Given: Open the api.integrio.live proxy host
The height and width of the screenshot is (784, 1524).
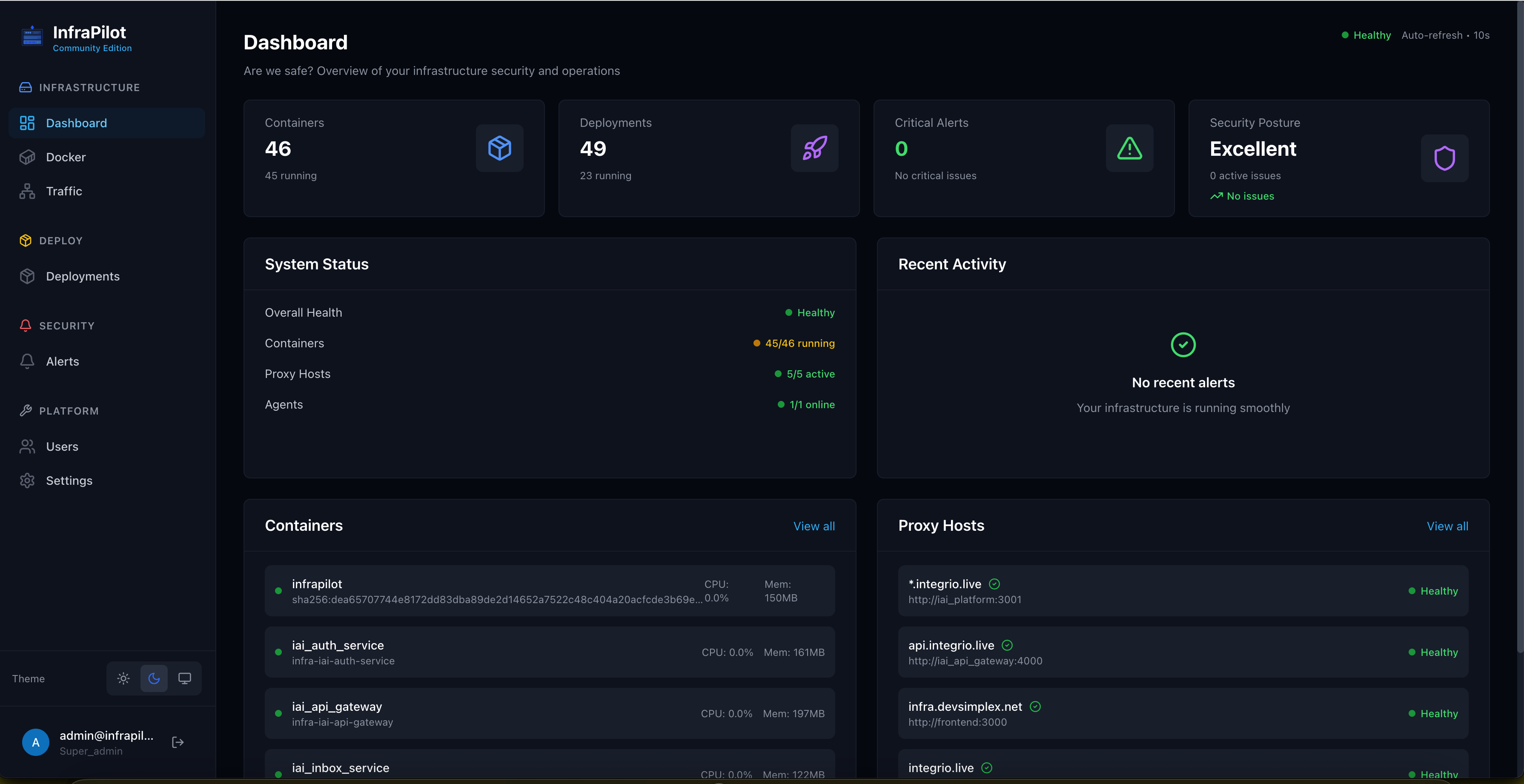Looking at the screenshot, I should 1183,652.
